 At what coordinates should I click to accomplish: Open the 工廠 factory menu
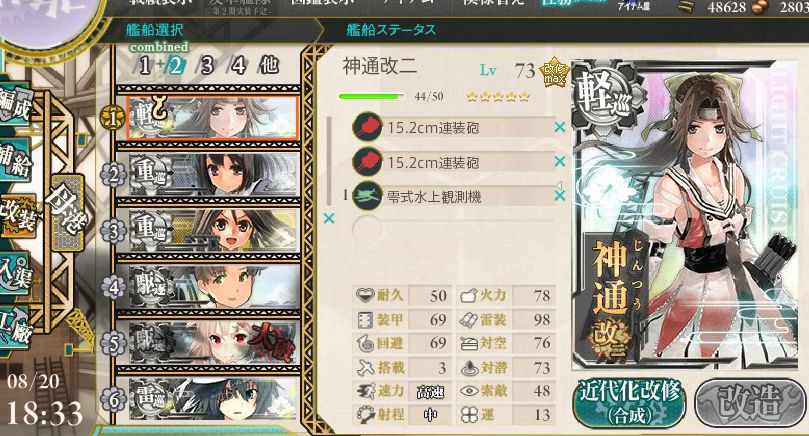coord(14,327)
